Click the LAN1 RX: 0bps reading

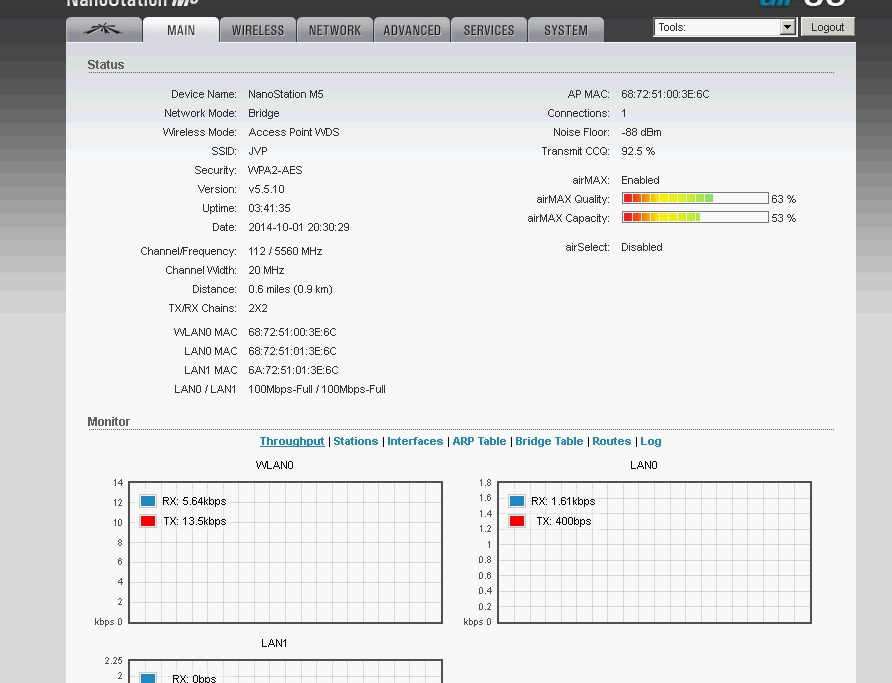click(194, 678)
